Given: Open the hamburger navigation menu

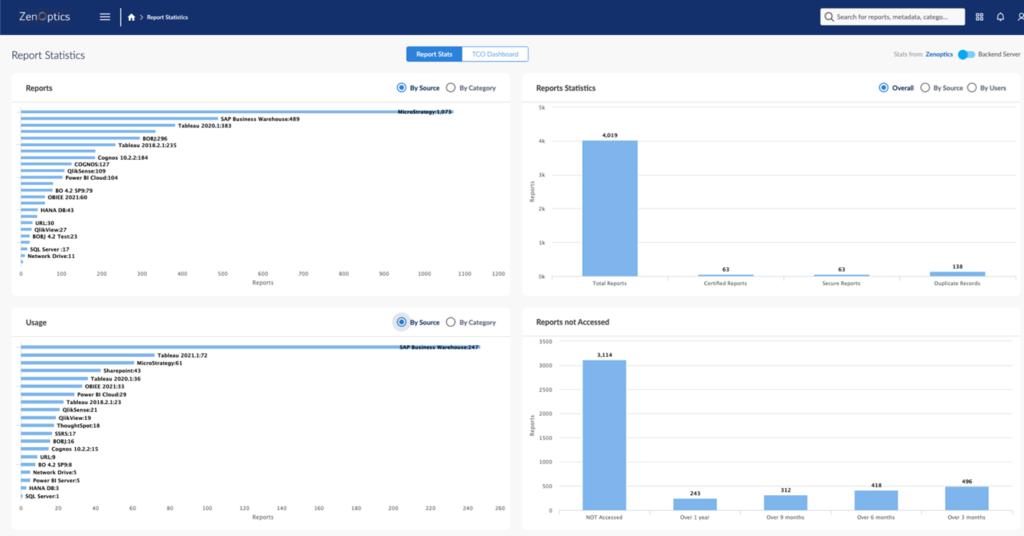Looking at the screenshot, I should [x=104, y=17].
